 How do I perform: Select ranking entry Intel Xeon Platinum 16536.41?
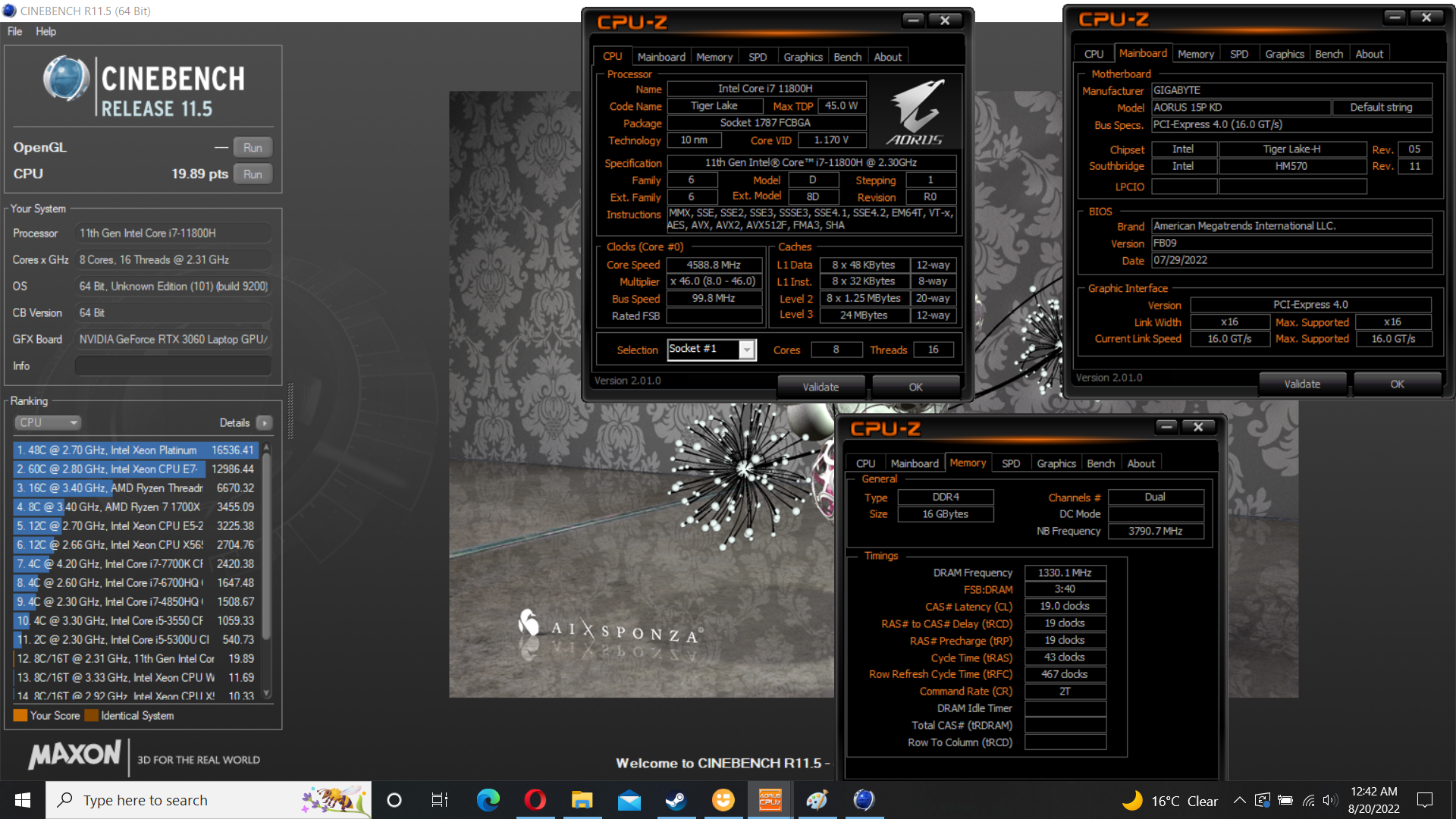[x=136, y=450]
